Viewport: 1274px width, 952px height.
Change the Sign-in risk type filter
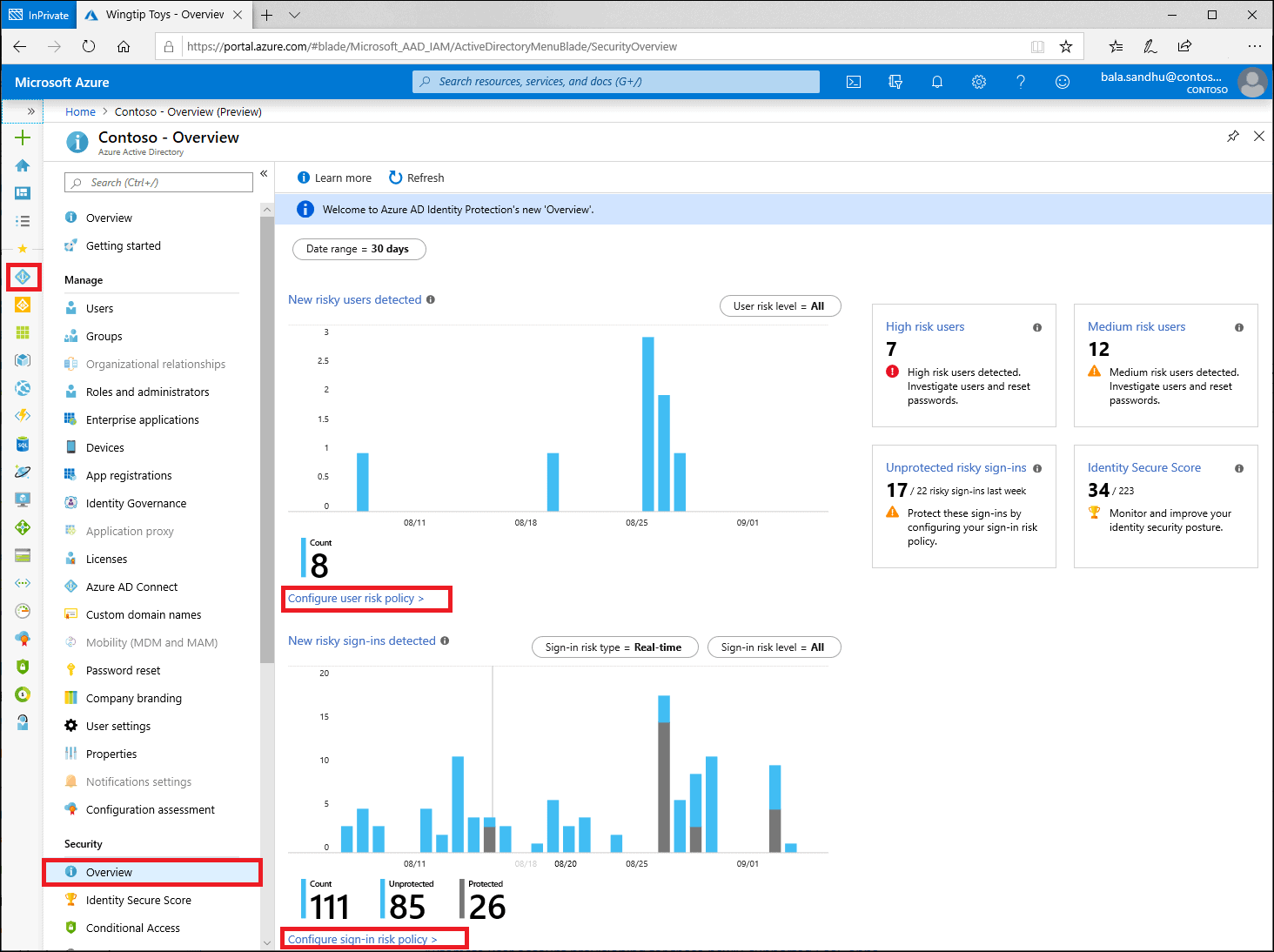[614, 647]
